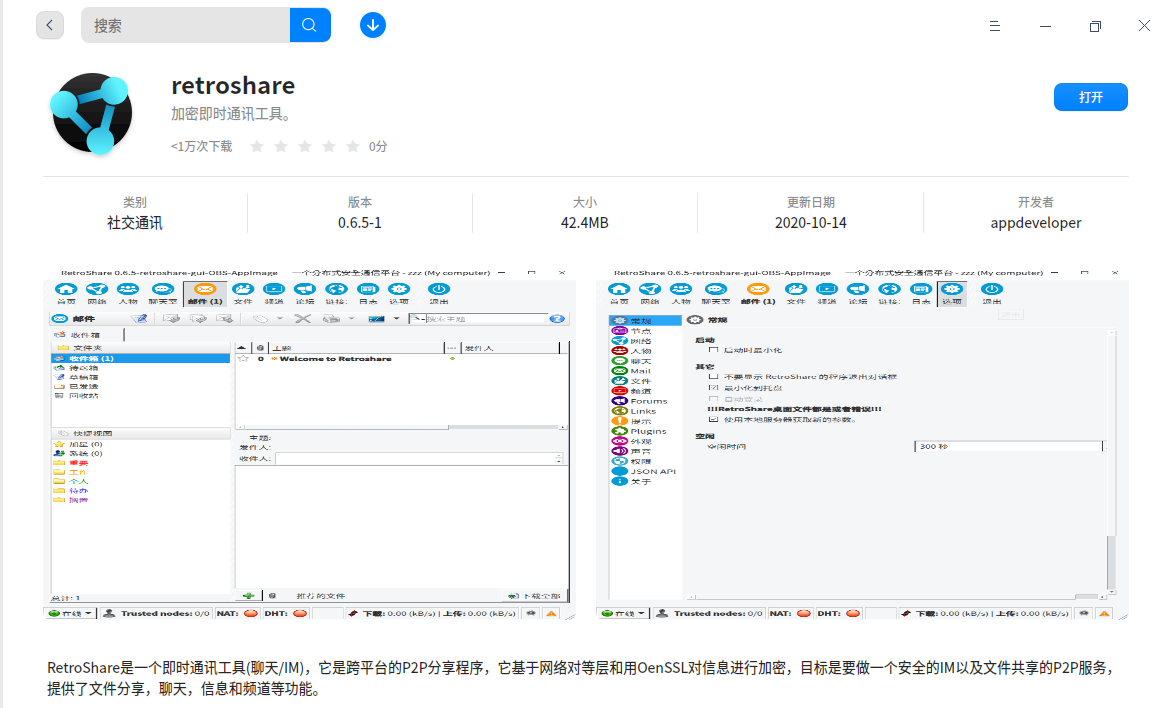Click the version value 0.6.5-1
1168x708 pixels.
point(360,223)
